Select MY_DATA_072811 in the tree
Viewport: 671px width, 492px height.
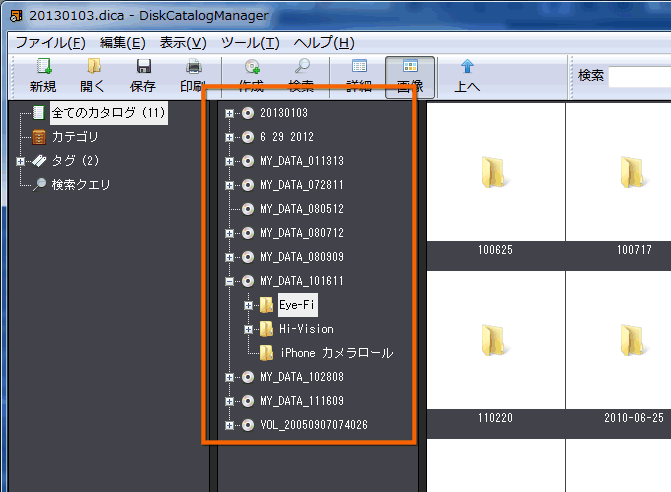click(302, 185)
